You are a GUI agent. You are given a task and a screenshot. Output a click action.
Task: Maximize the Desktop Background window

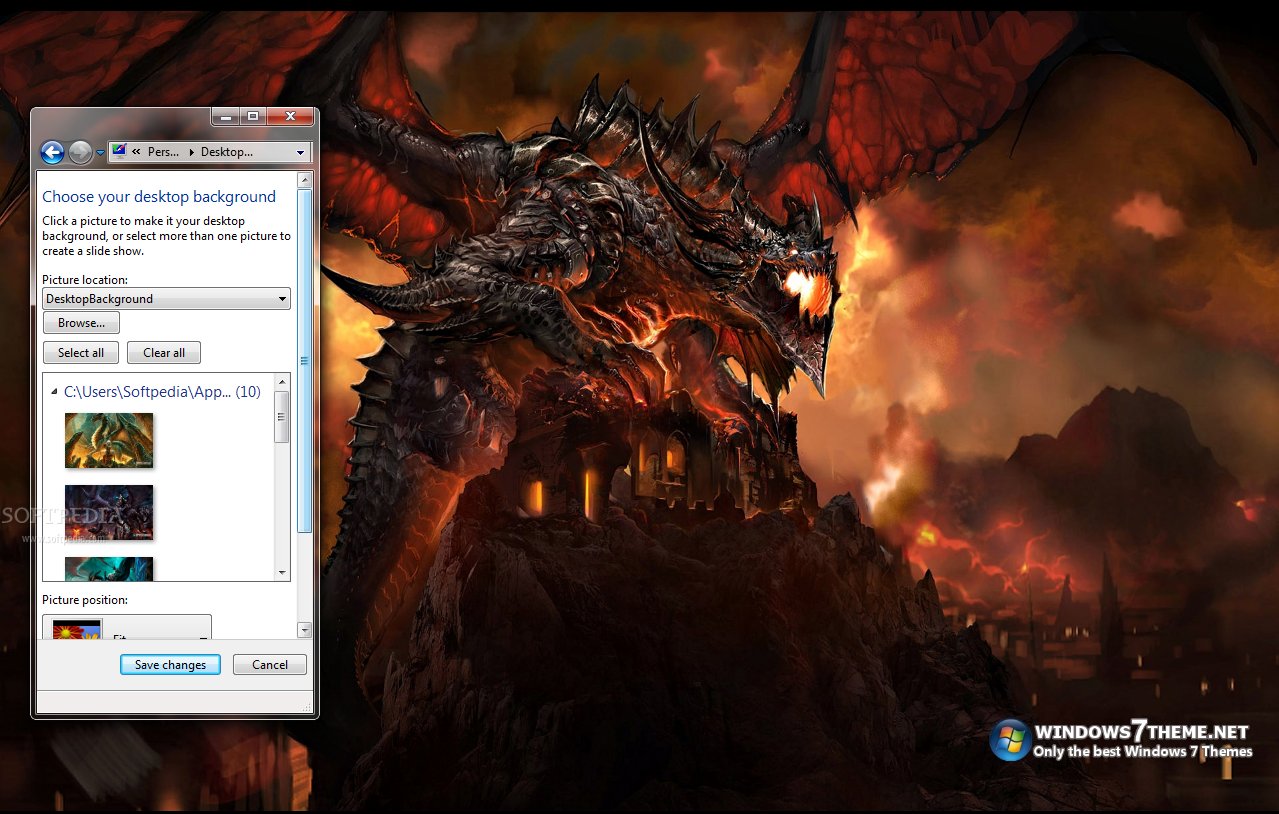253,116
